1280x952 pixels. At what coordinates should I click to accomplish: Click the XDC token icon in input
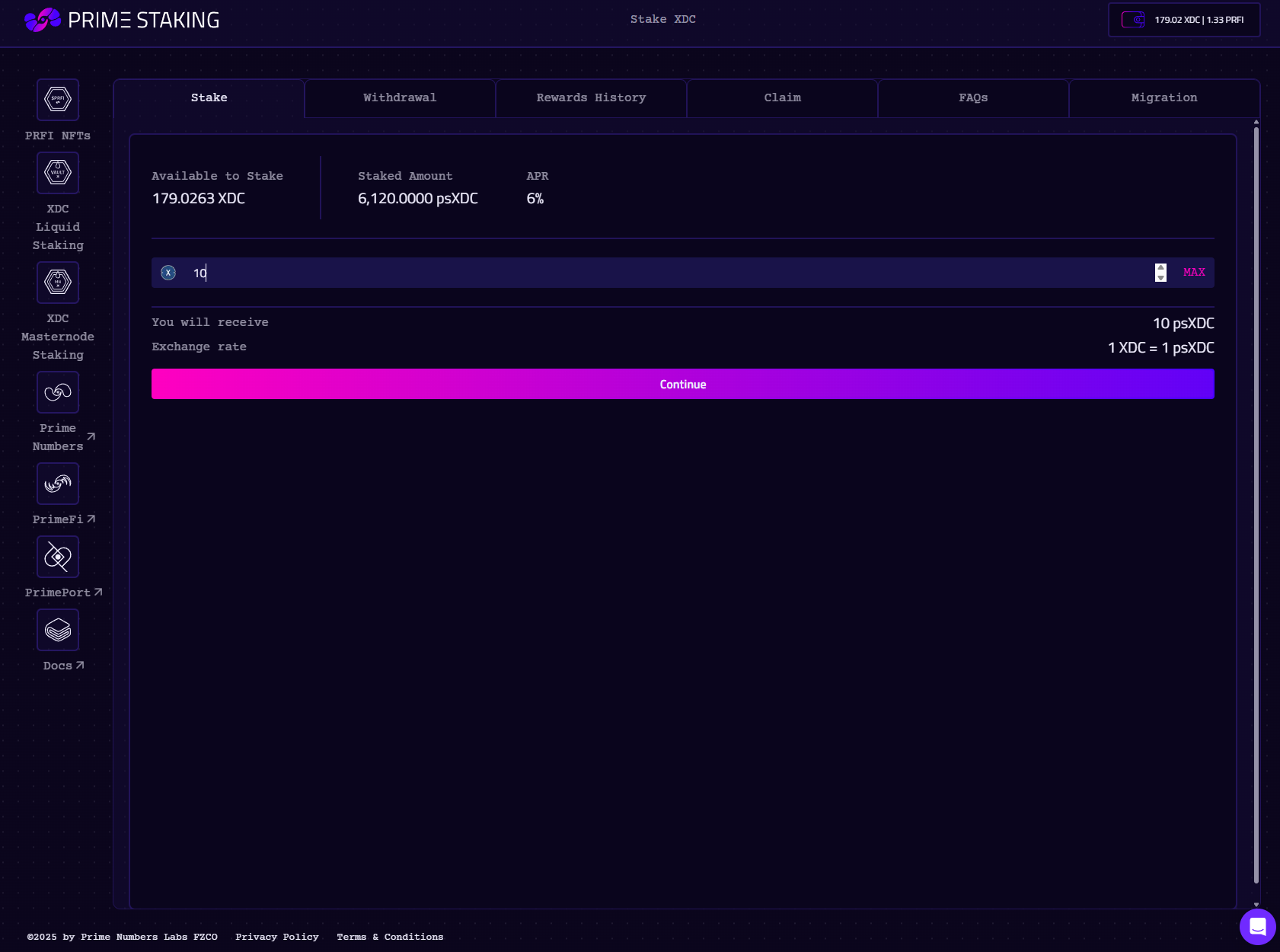168,273
